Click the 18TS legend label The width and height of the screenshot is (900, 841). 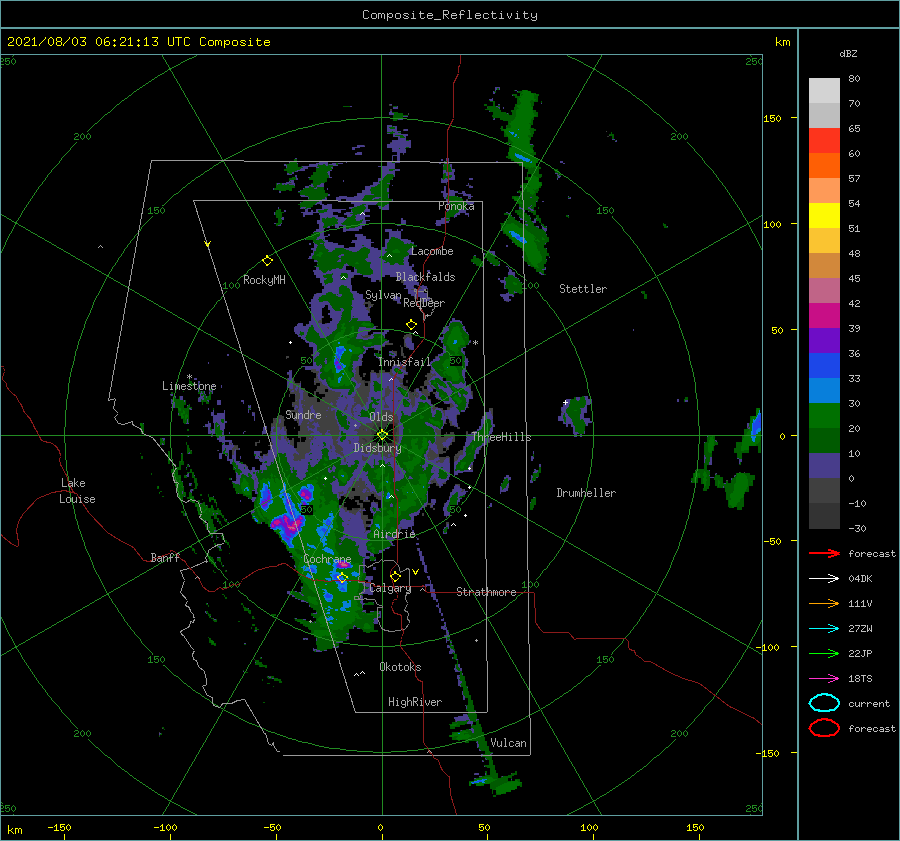[x=860, y=679]
